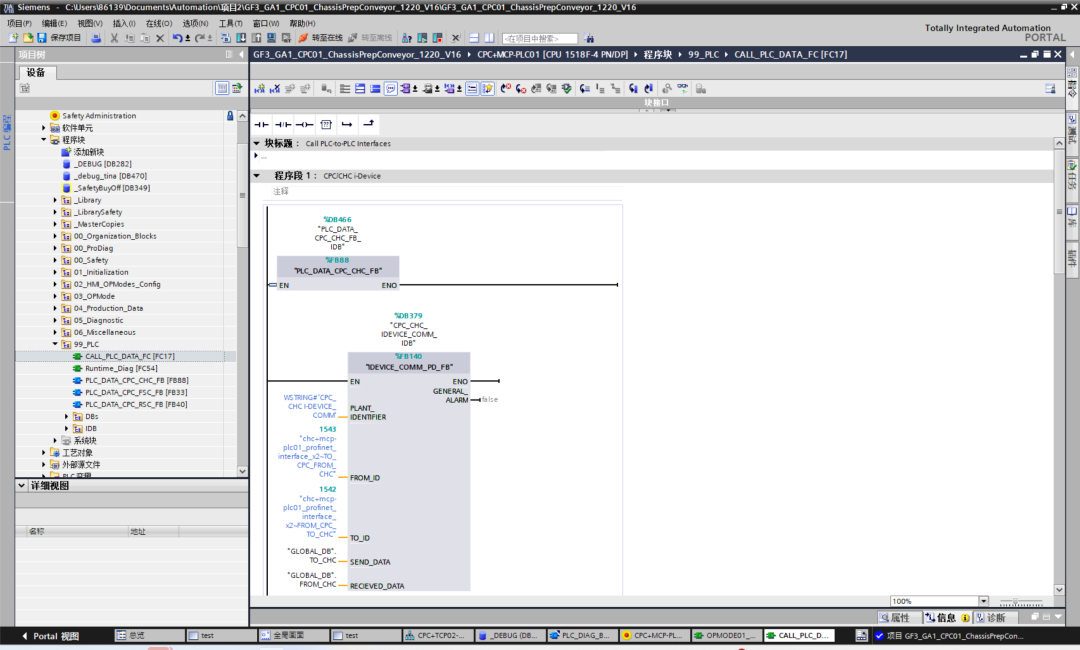Open an existing project via folder icon
The image size is (1080, 650).
[x=28, y=38]
